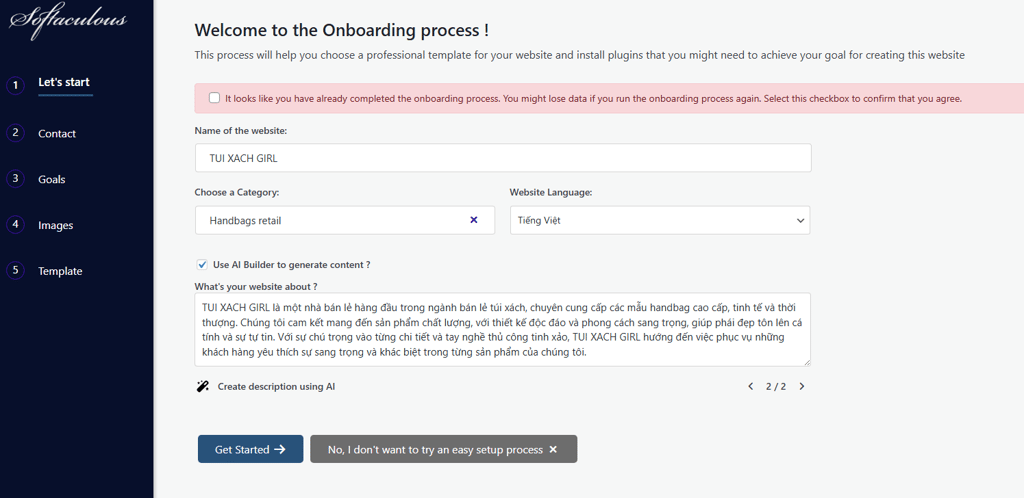The image size is (1024, 498).
Task: Open the Website Language dropdown
Action: [659, 220]
